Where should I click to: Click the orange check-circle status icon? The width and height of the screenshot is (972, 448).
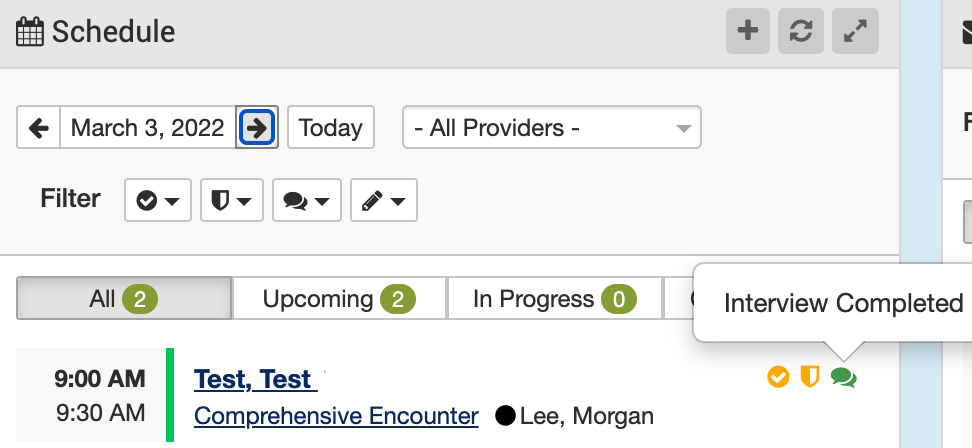[x=778, y=377]
